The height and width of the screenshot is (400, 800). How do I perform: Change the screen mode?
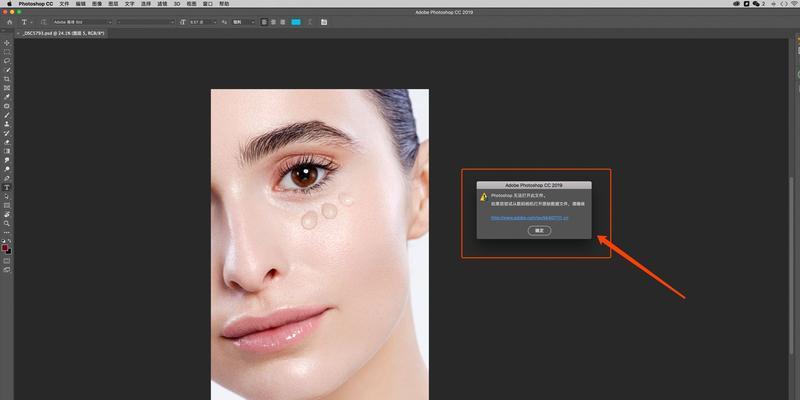pyautogui.click(x=7, y=270)
